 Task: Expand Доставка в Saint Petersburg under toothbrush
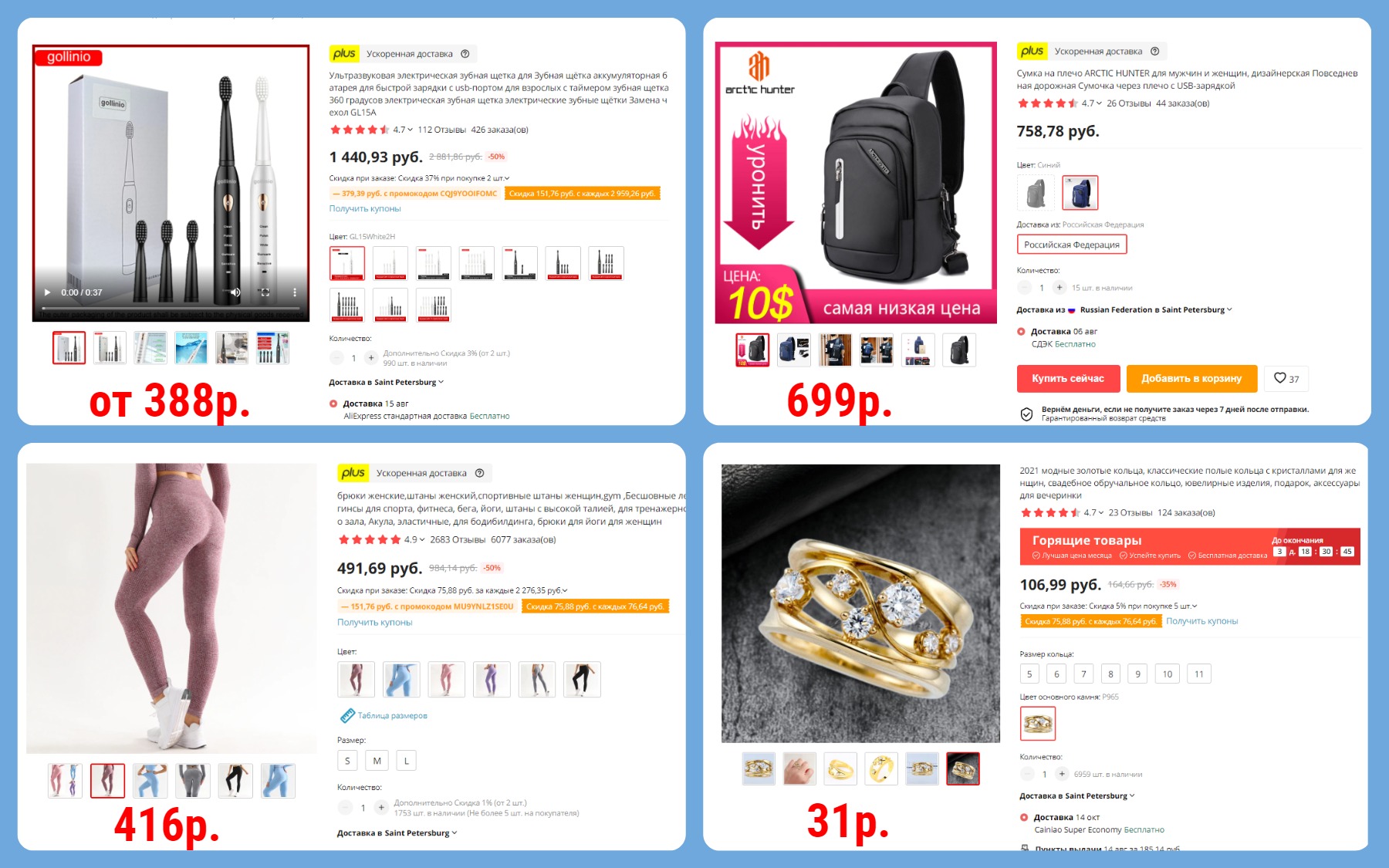[386, 383]
